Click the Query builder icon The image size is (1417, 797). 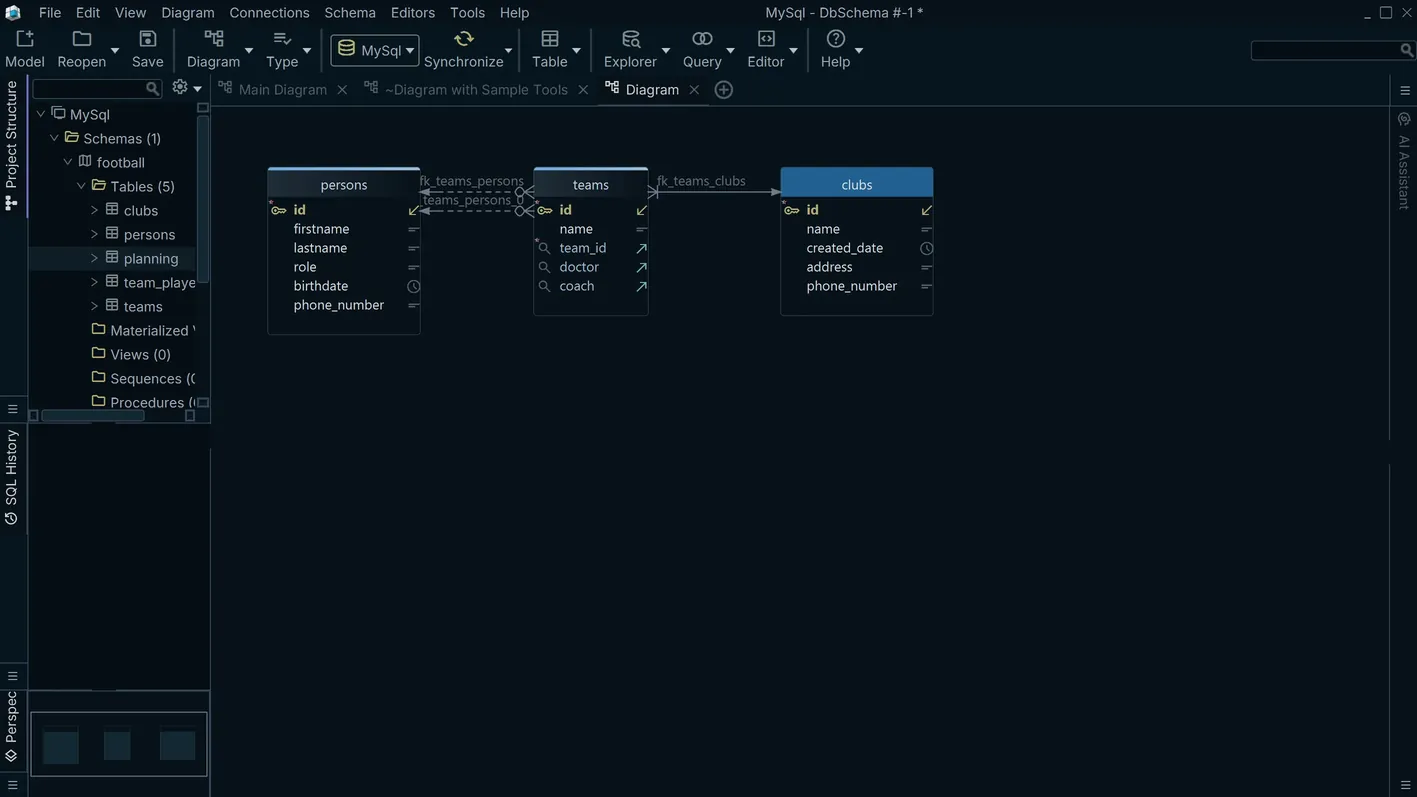click(701, 38)
